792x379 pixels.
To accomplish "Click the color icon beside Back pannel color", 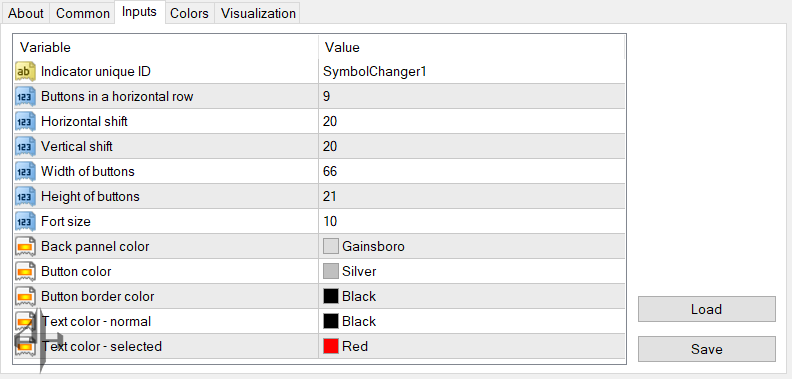I will [x=25, y=247].
